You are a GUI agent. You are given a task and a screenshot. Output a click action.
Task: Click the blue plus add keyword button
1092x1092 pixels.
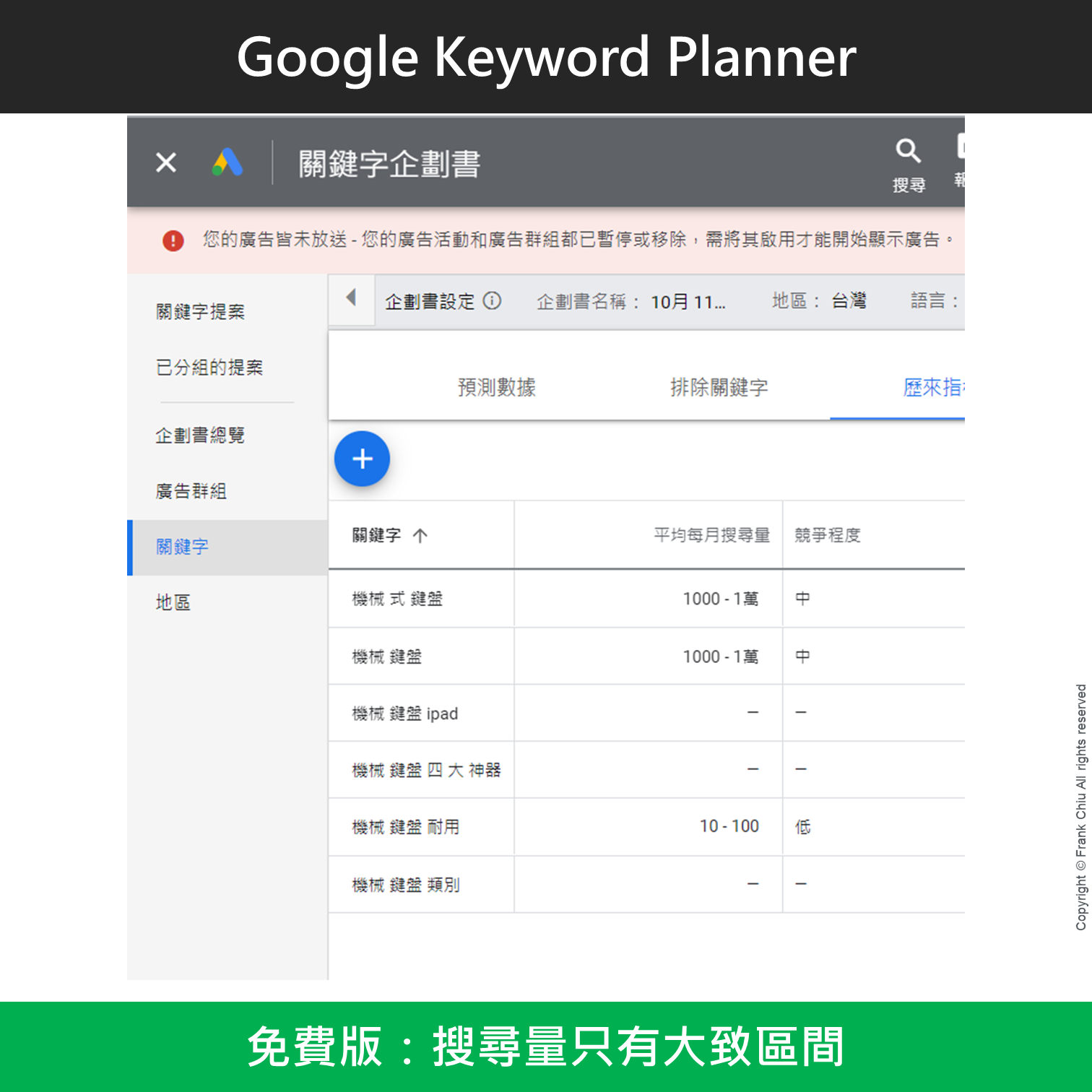pos(362,459)
